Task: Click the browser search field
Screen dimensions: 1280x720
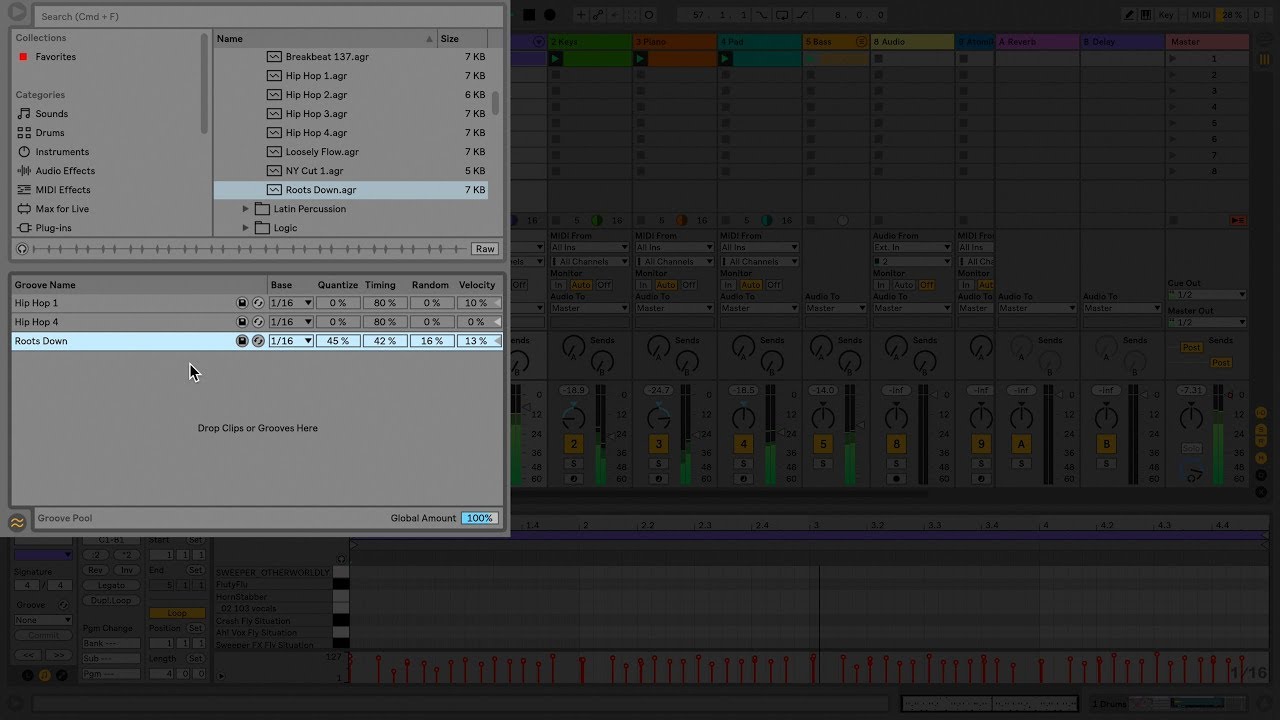Action: (x=267, y=16)
